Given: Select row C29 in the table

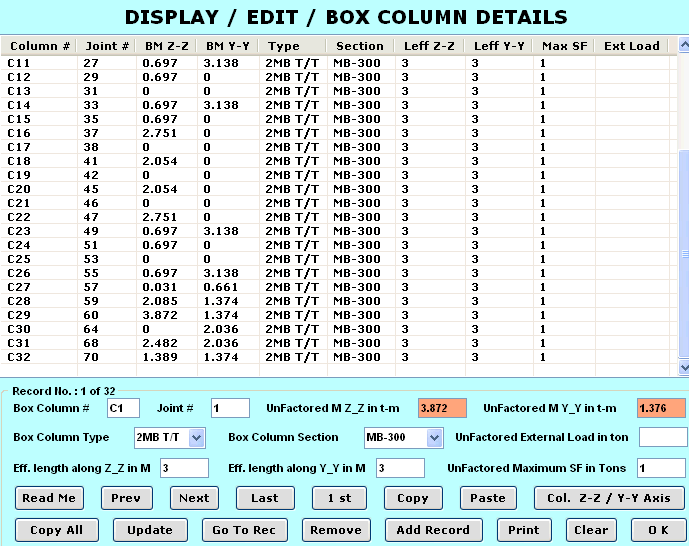Looking at the screenshot, I should click(x=338, y=315).
